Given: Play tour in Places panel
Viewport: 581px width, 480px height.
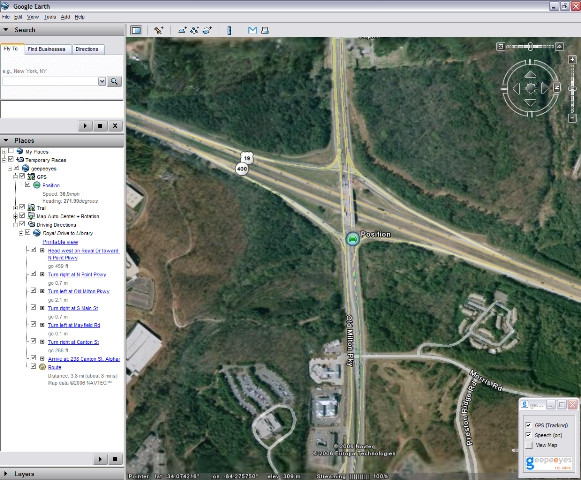Looking at the screenshot, I should pos(100,459).
